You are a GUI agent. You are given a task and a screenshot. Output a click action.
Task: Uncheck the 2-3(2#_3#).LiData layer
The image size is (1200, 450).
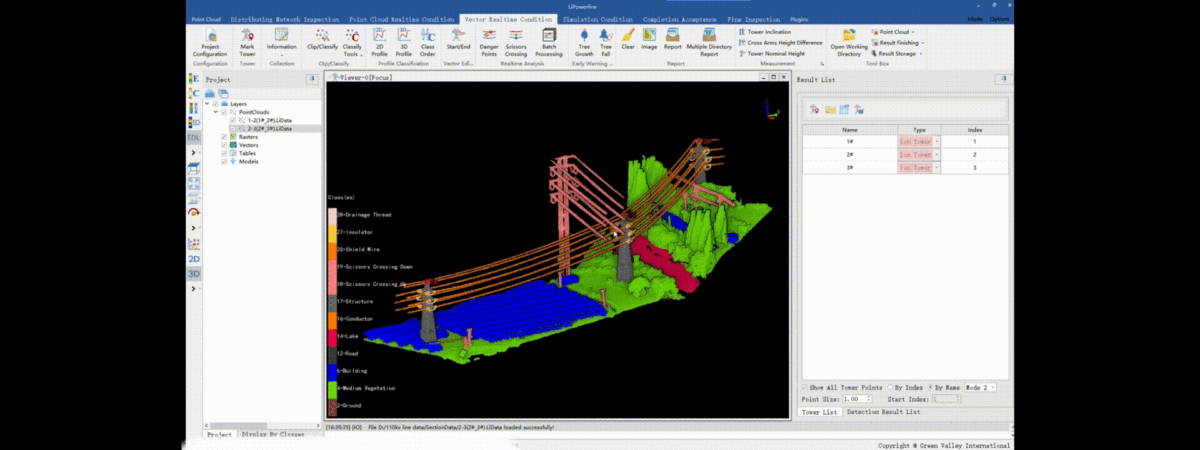pos(231,129)
